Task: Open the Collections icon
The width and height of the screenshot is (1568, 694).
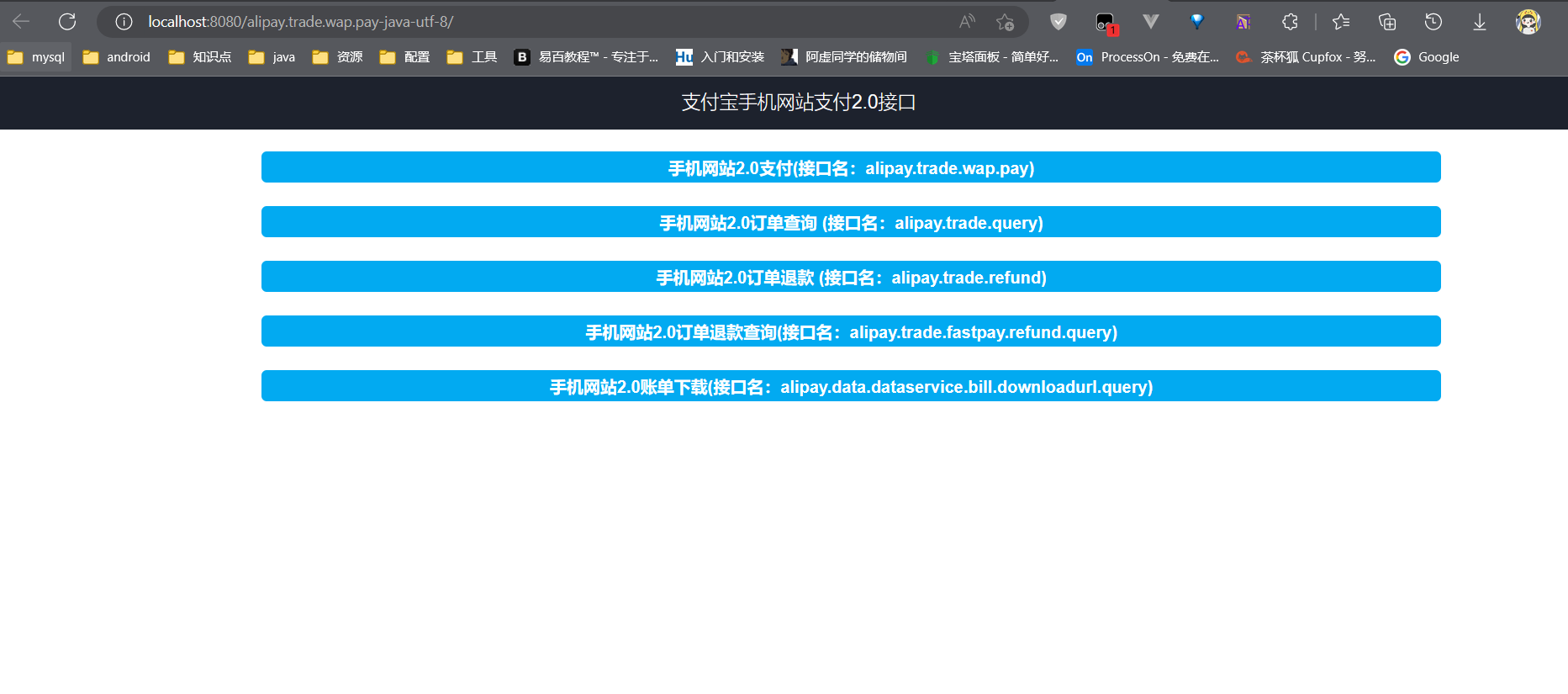Action: [1387, 22]
